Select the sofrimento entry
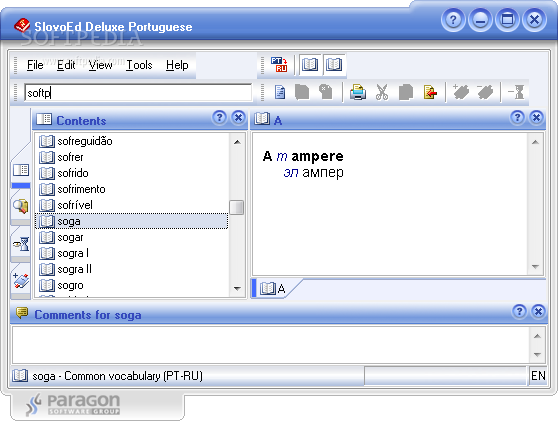Viewport: 558px width, 421px height. [131, 189]
